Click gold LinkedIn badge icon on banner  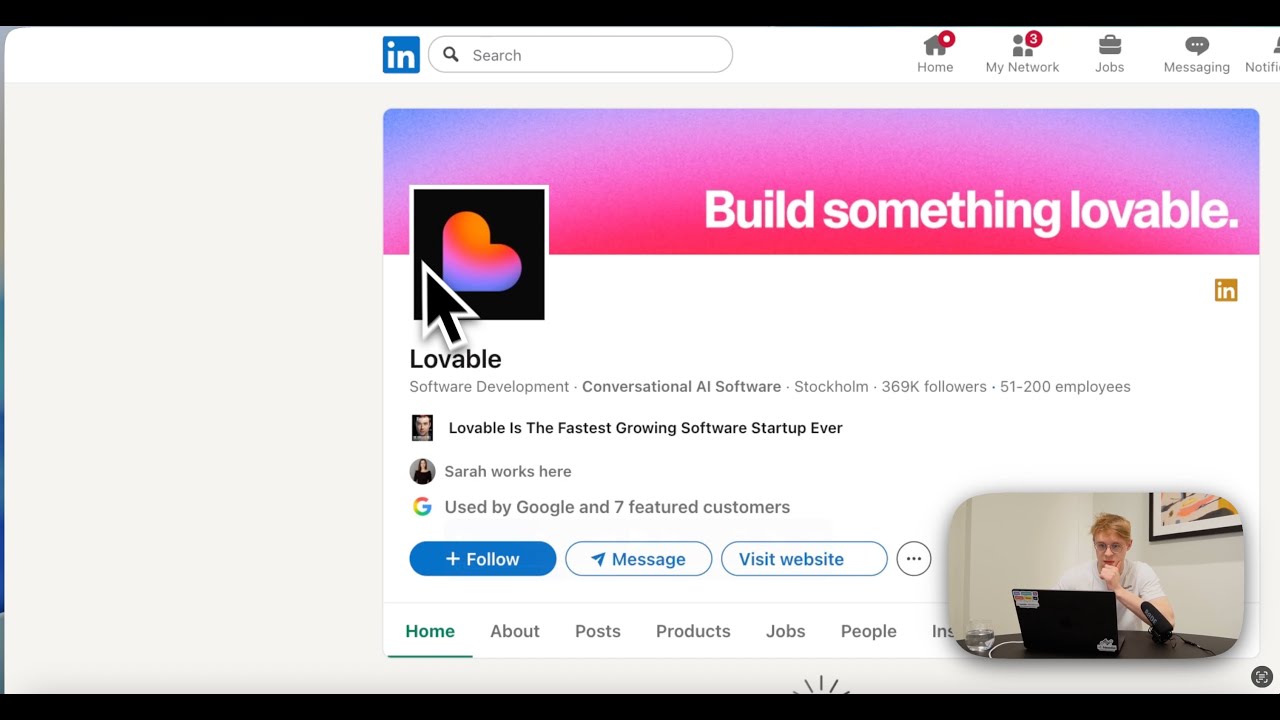click(x=1226, y=290)
